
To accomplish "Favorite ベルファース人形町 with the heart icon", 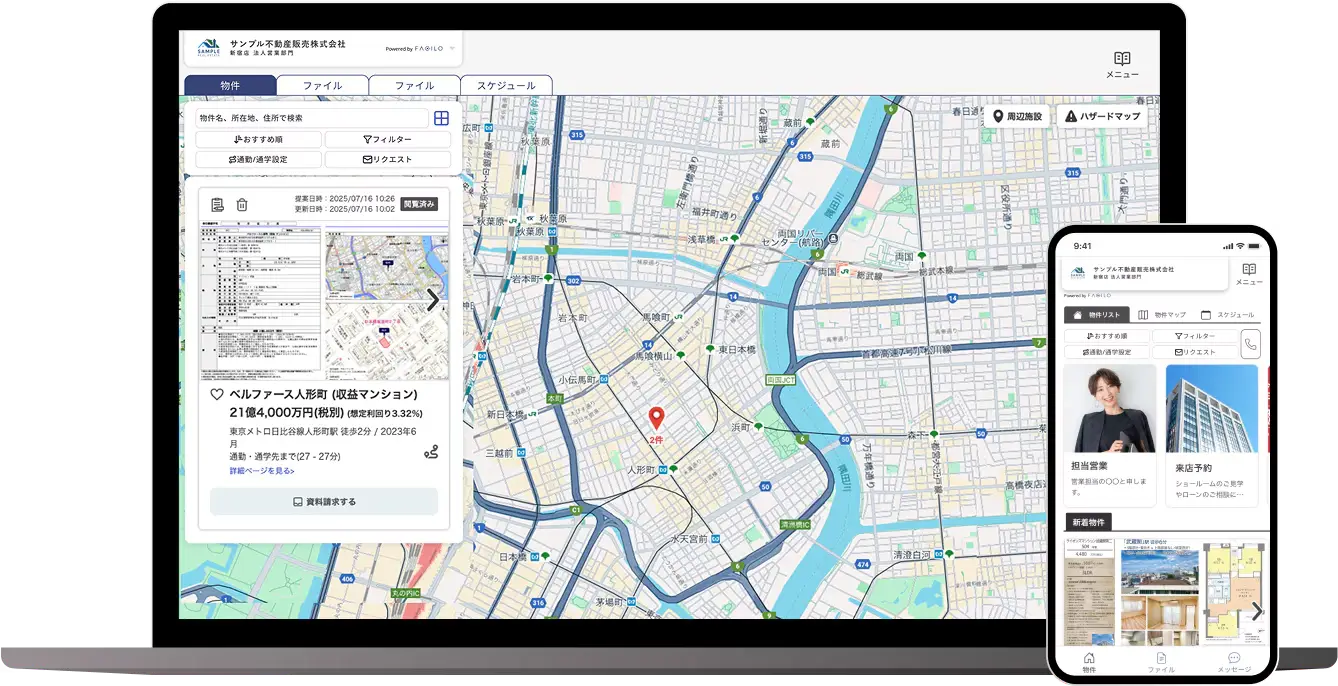I will click(217, 395).
